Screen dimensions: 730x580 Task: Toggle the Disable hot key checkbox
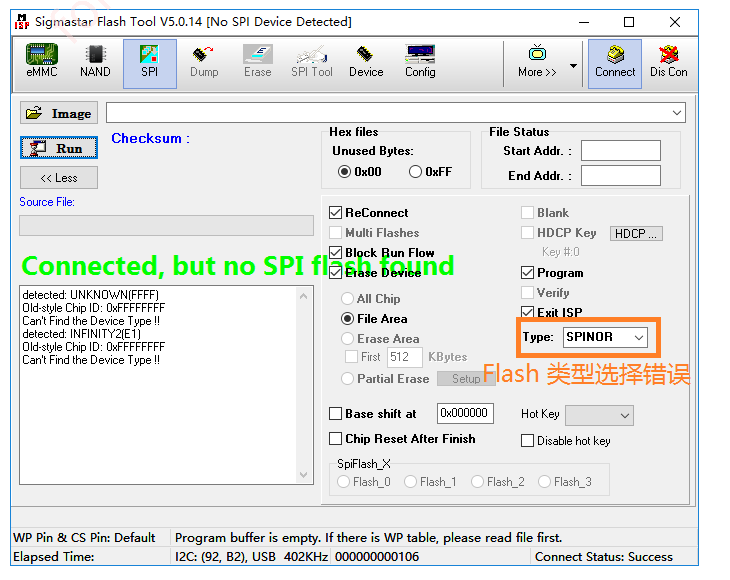[x=527, y=440]
